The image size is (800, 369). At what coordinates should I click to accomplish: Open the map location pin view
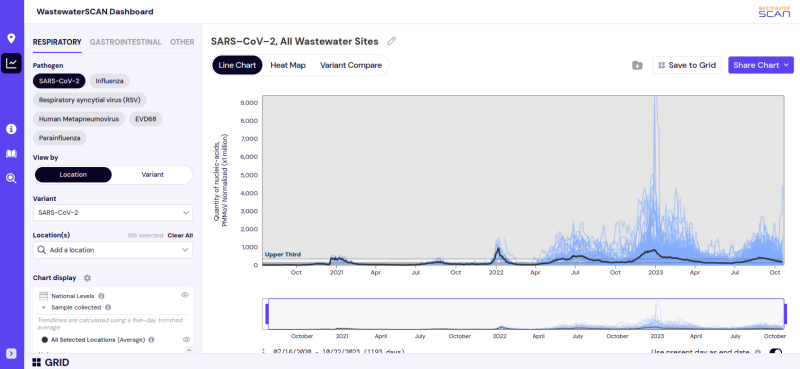coord(11,39)
